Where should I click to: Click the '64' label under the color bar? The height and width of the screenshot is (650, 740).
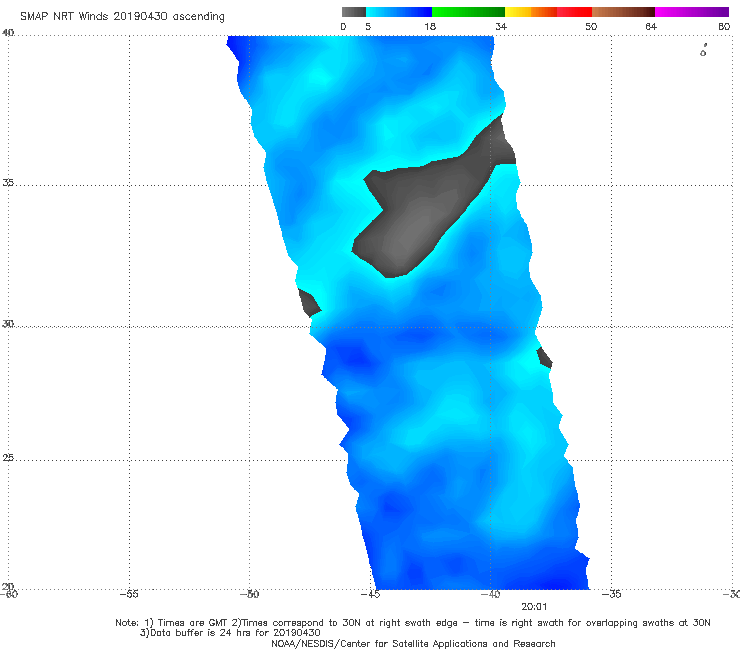[x=651, y=26]
